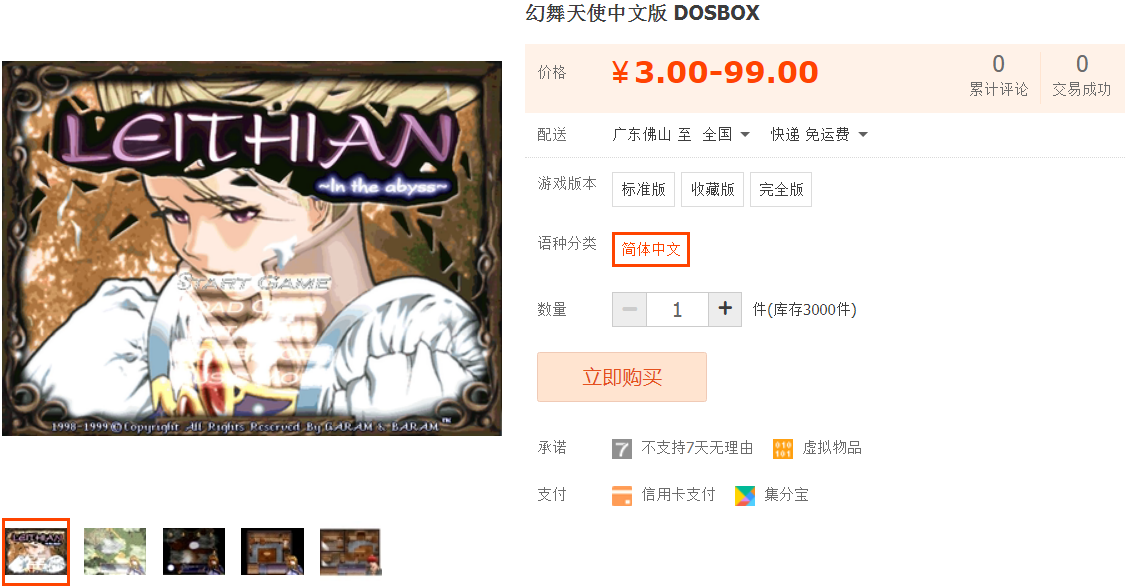Select the 完全版 game version option
The height and width of the screenshot is (588, 1127).
click(781, 189)
